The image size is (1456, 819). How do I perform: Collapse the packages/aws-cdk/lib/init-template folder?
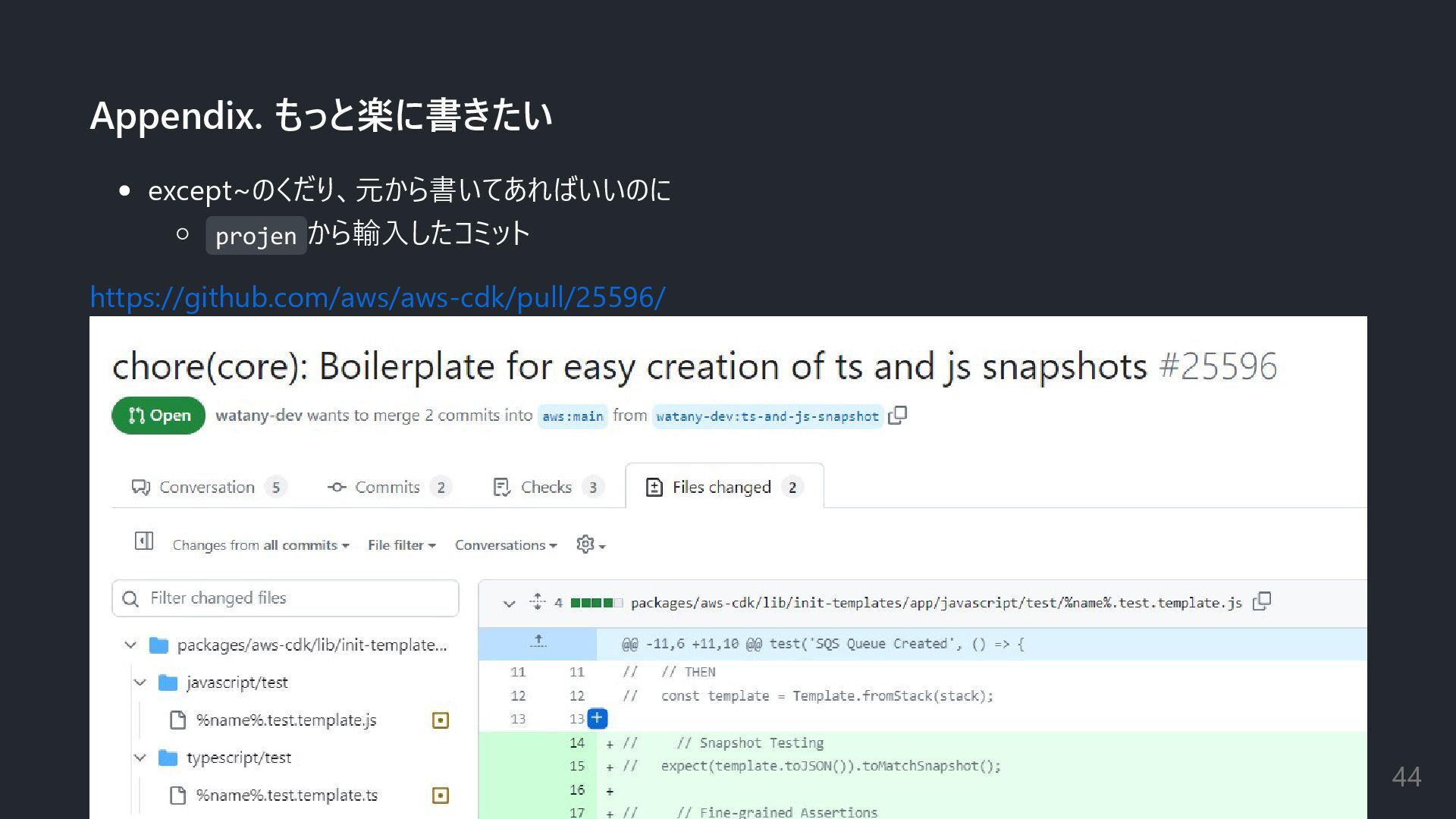(130, 645)
